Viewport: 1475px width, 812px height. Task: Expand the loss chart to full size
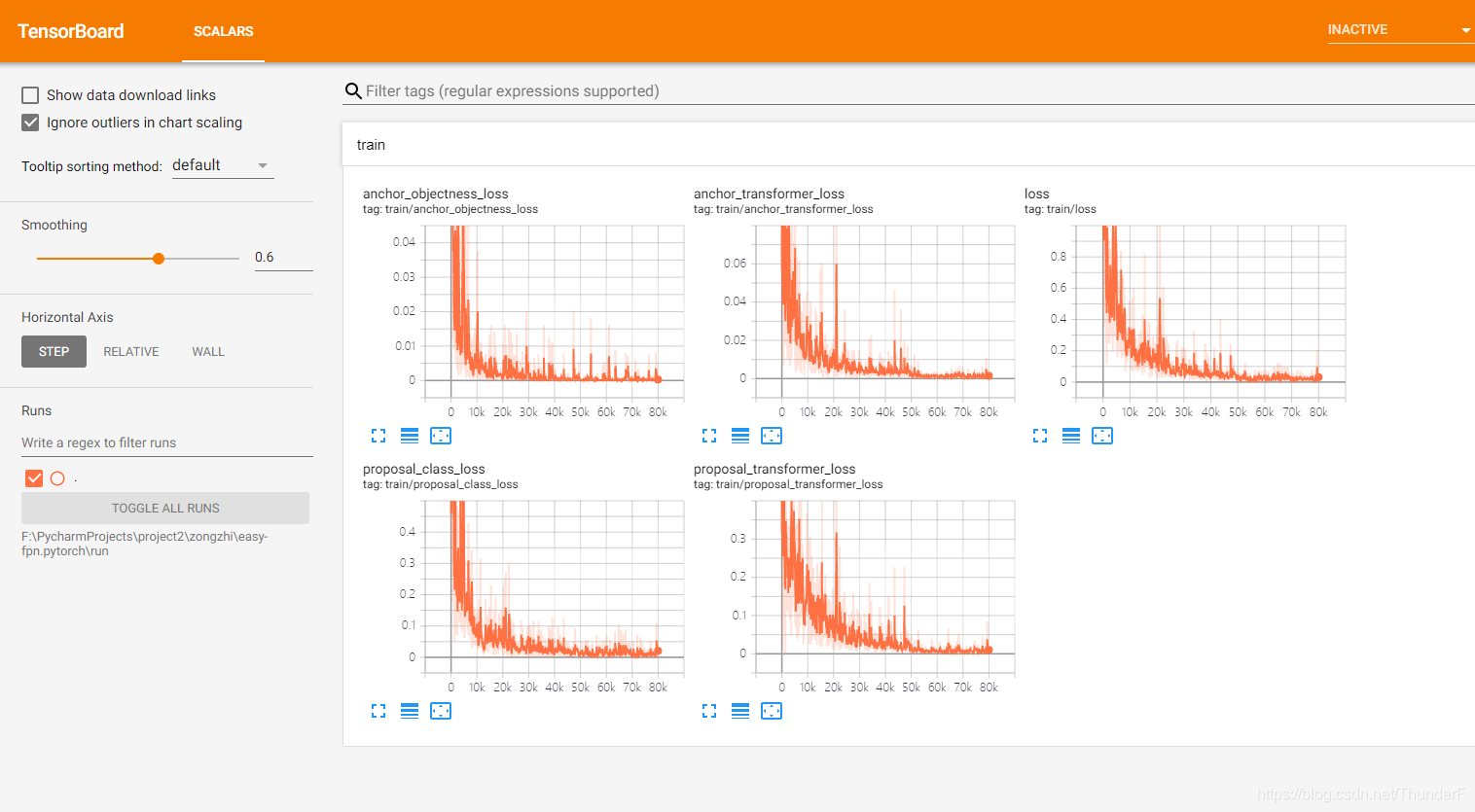coord(1040,436)
